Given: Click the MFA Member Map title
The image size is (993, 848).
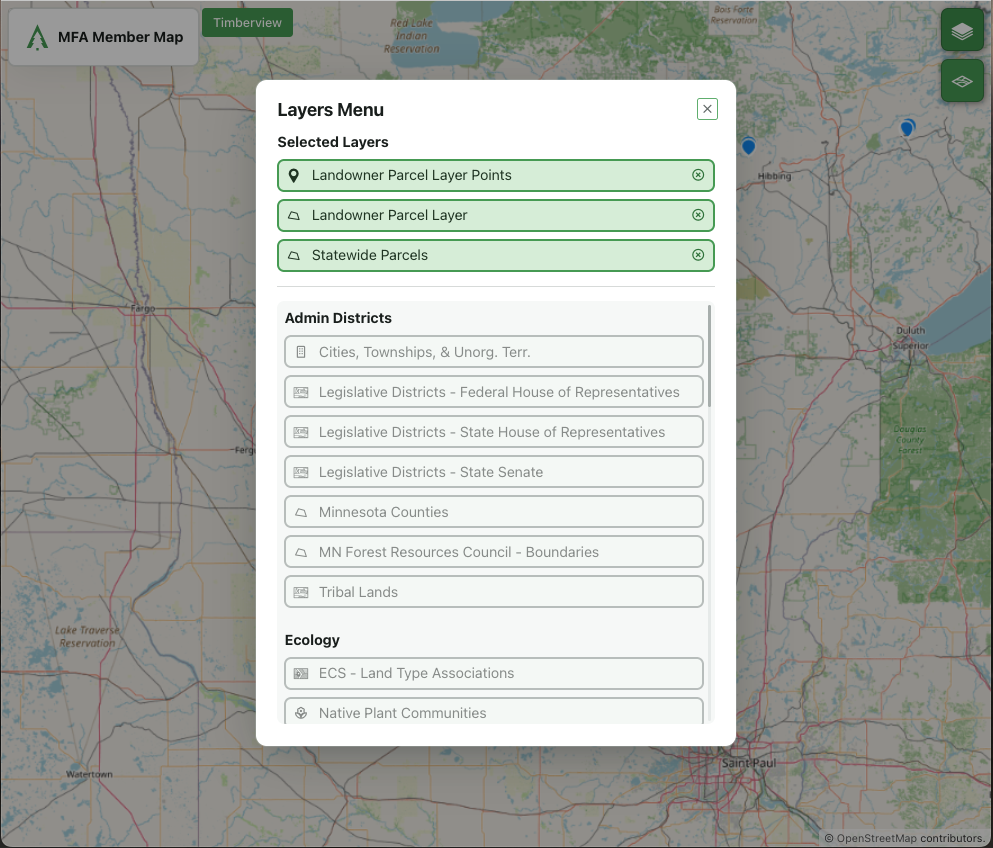Looking at the screenshot, I should pyautogui.click(x=120, y=37).
